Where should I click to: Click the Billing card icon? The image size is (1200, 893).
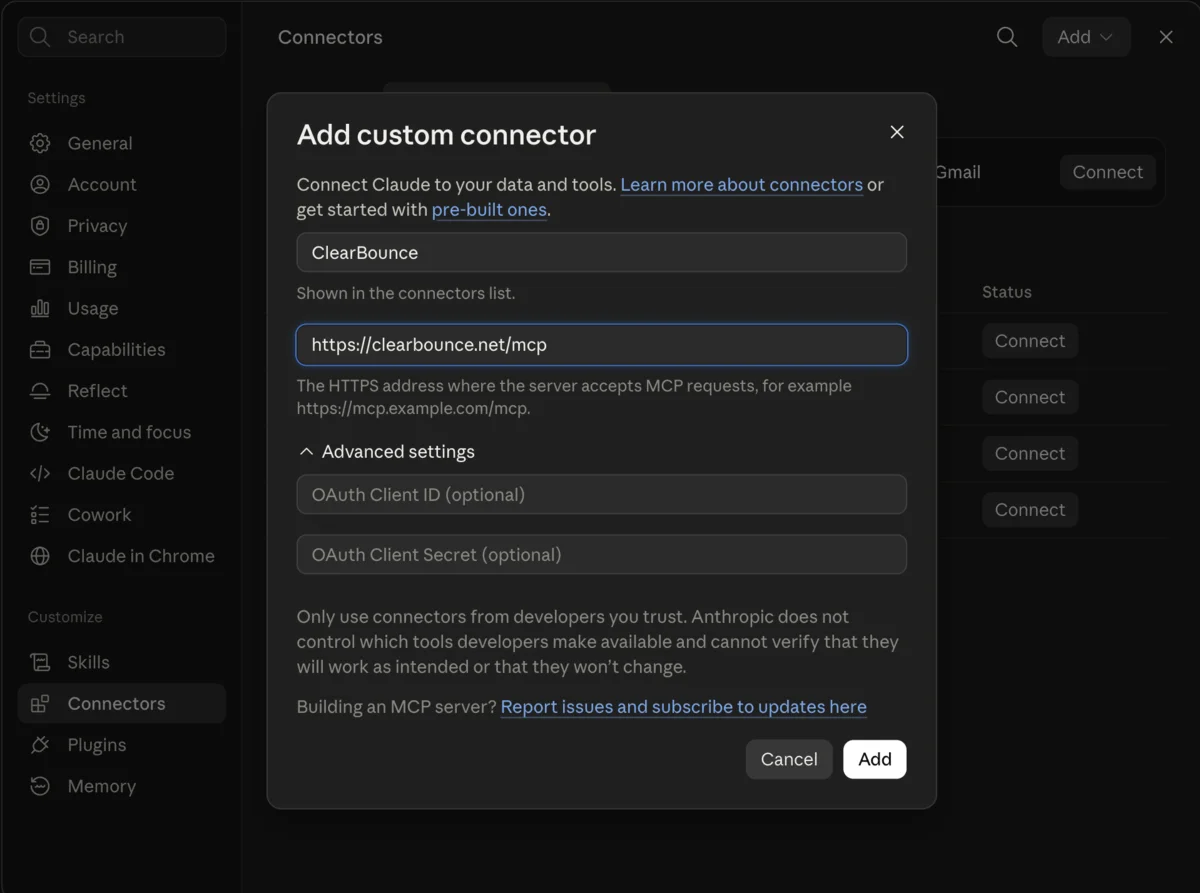point(40,267)
